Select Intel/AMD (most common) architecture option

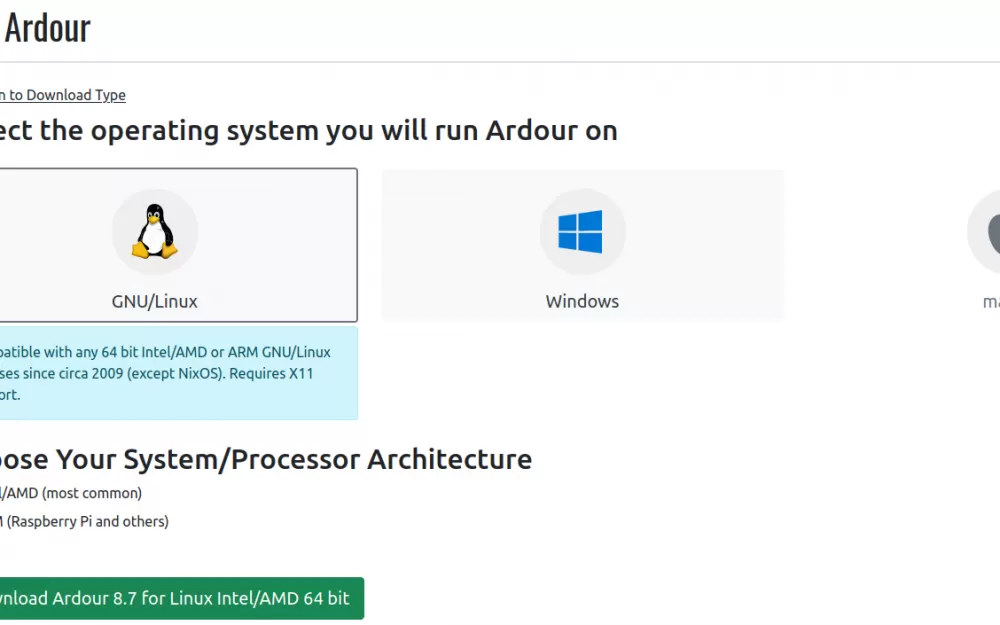71,493
